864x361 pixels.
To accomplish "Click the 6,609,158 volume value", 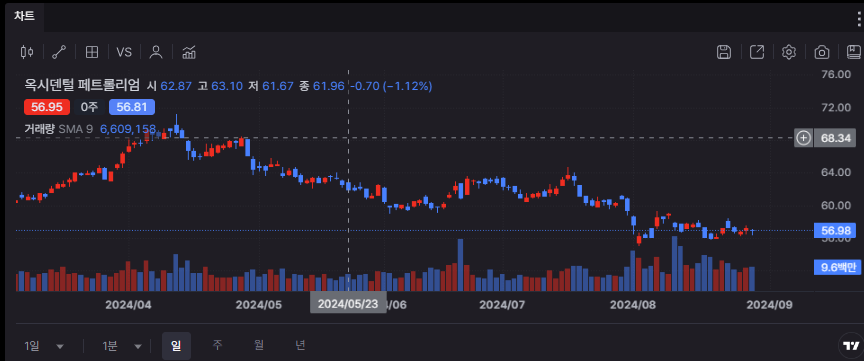I will click(128, 129).
